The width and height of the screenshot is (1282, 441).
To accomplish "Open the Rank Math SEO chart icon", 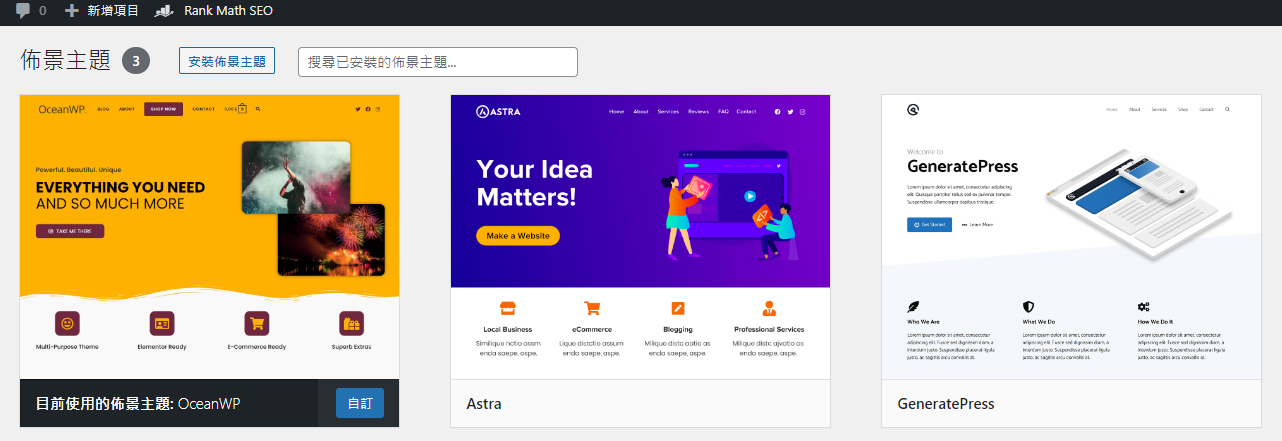I will pos(164,11).
